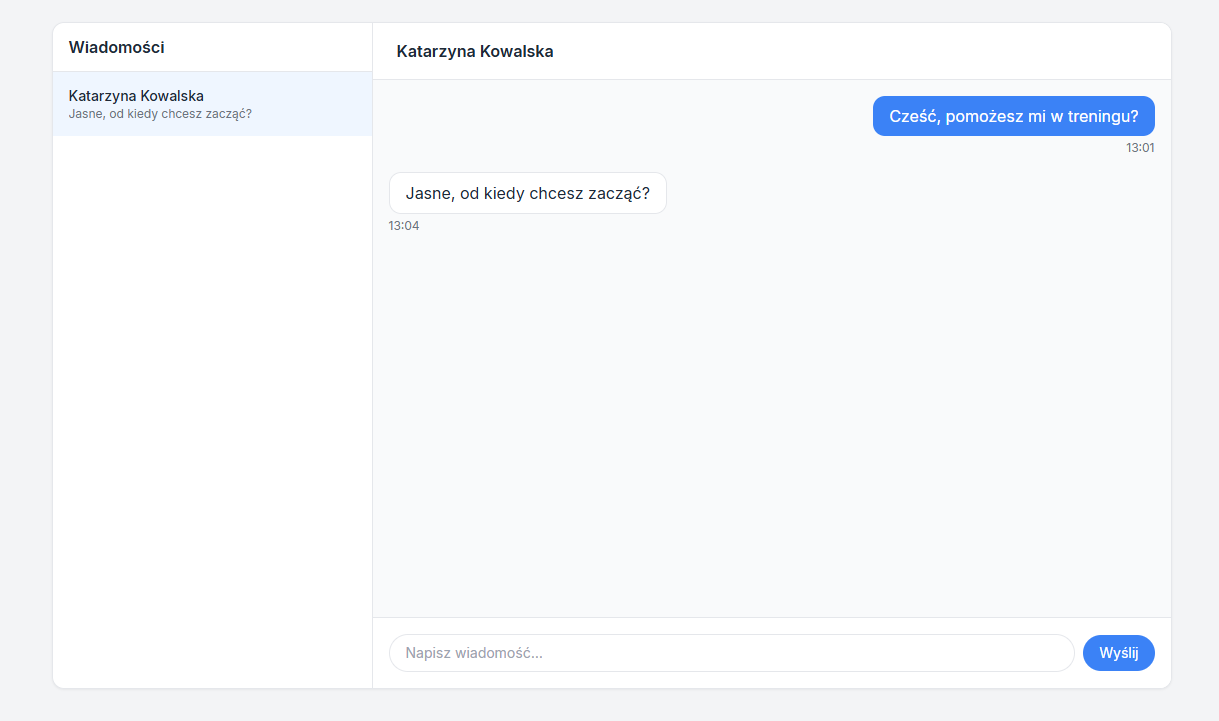Click the chat header bar

(x=770, y=52)
